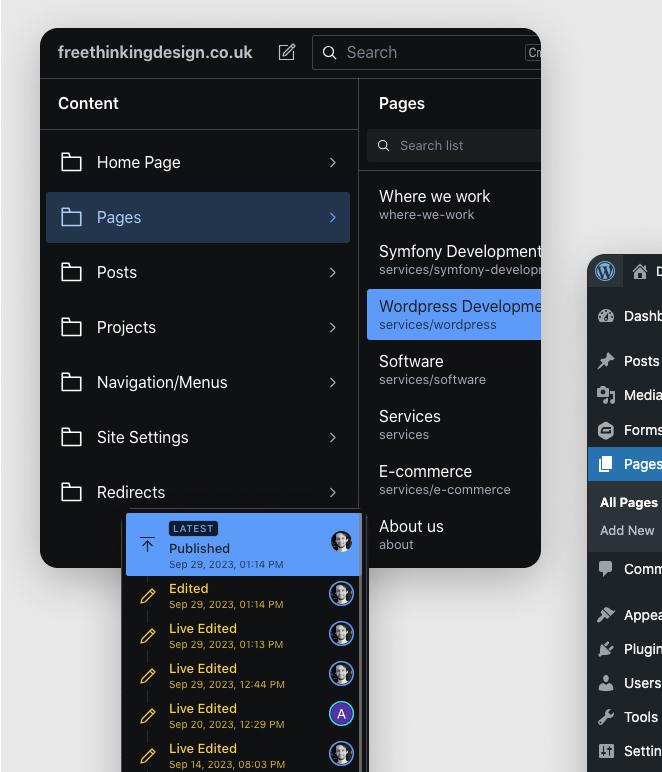The width and height of the screenshot is (662, 772).
Task: Open the About us page entry
Action: pyautogui.click(x=454, y=535)
